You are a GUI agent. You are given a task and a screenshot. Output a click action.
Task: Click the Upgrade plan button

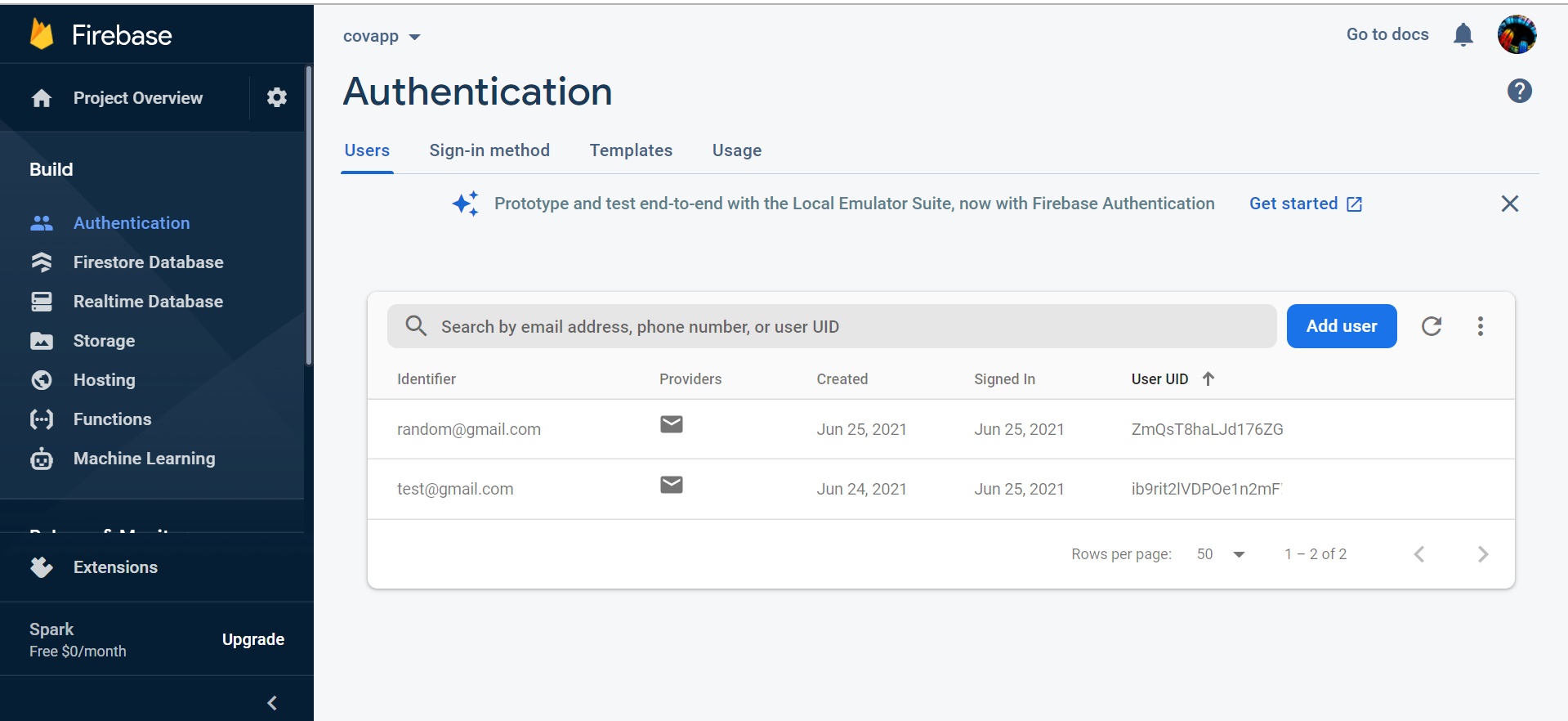(x=253, y=639)
